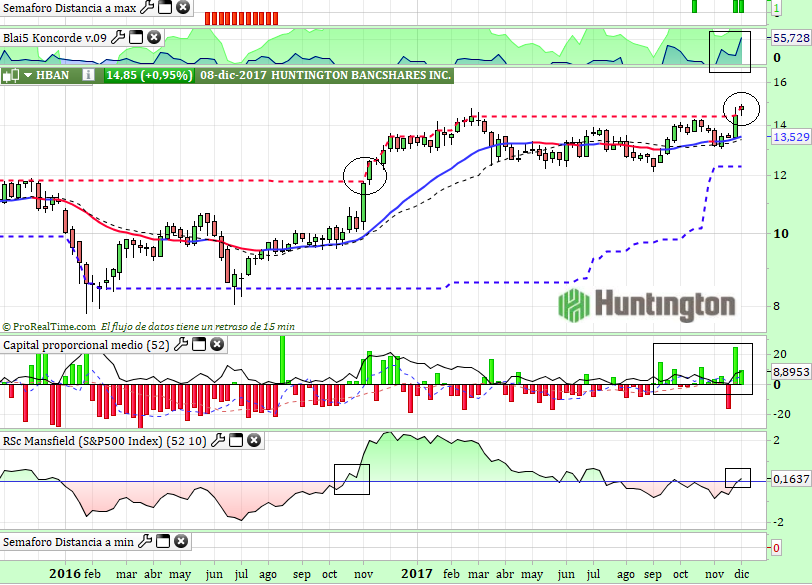Close the Semaforo Distancia a max indicator

coord(183,7)
